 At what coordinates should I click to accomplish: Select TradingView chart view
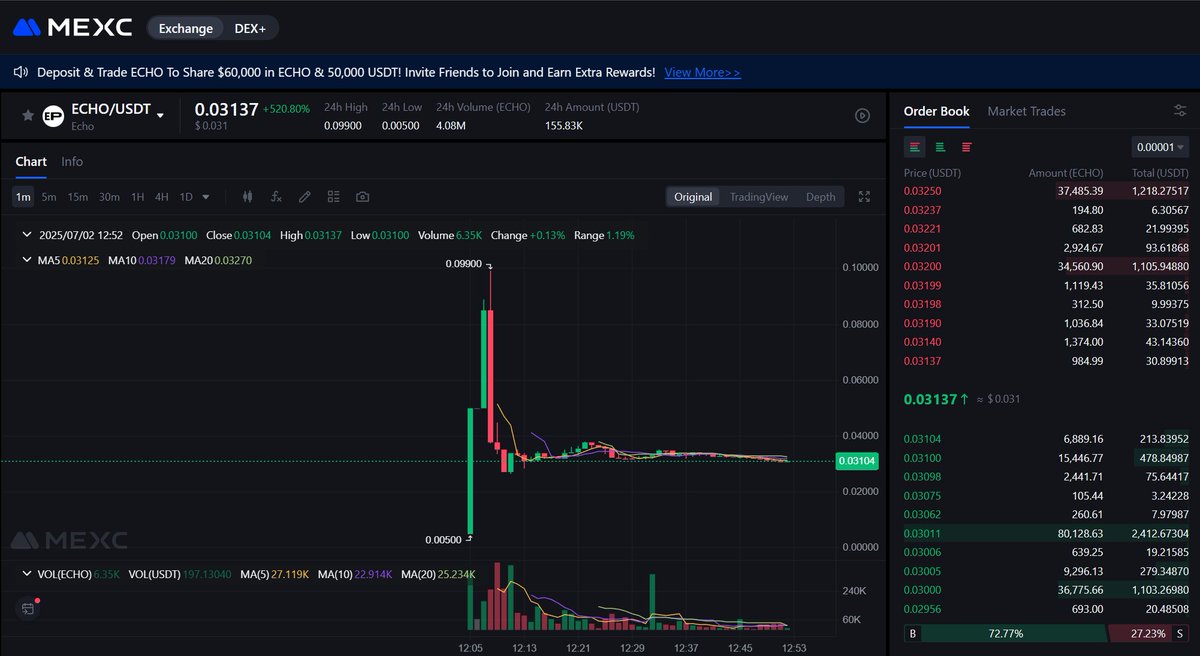[x=759, y=197]
